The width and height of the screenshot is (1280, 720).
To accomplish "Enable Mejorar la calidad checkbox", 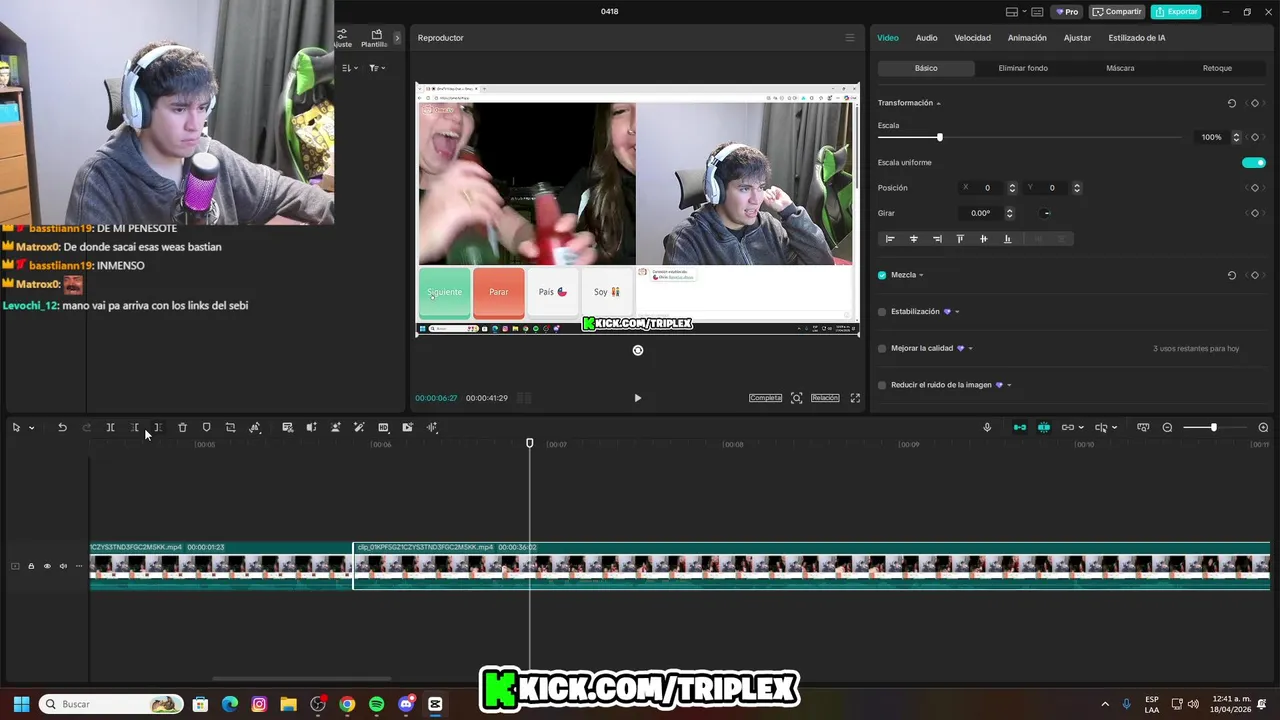I will tap(882, 349).
